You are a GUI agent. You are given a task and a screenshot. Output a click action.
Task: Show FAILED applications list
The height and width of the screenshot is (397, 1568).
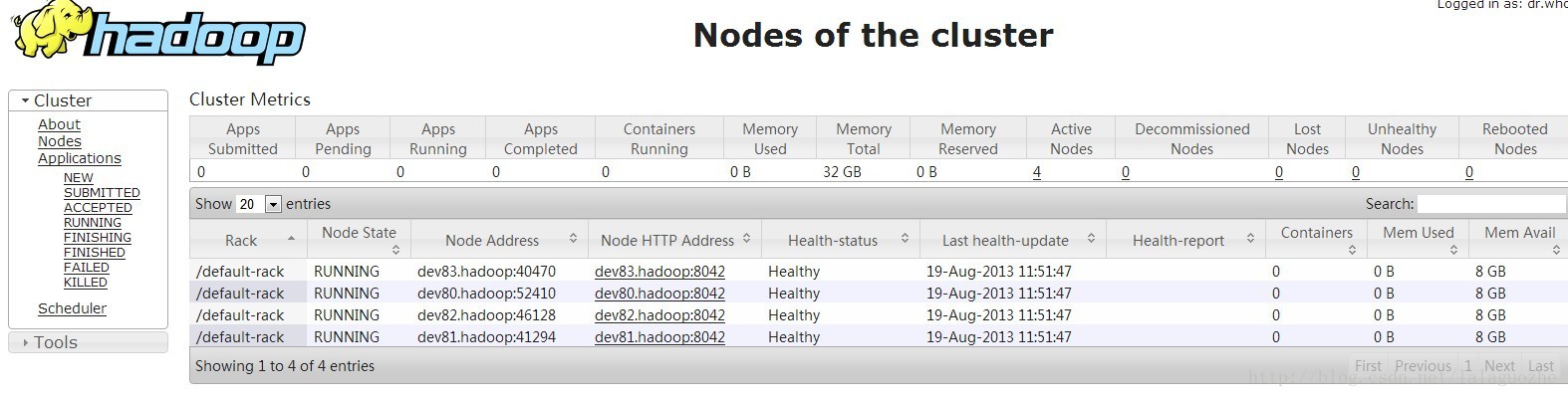(87, 268)
